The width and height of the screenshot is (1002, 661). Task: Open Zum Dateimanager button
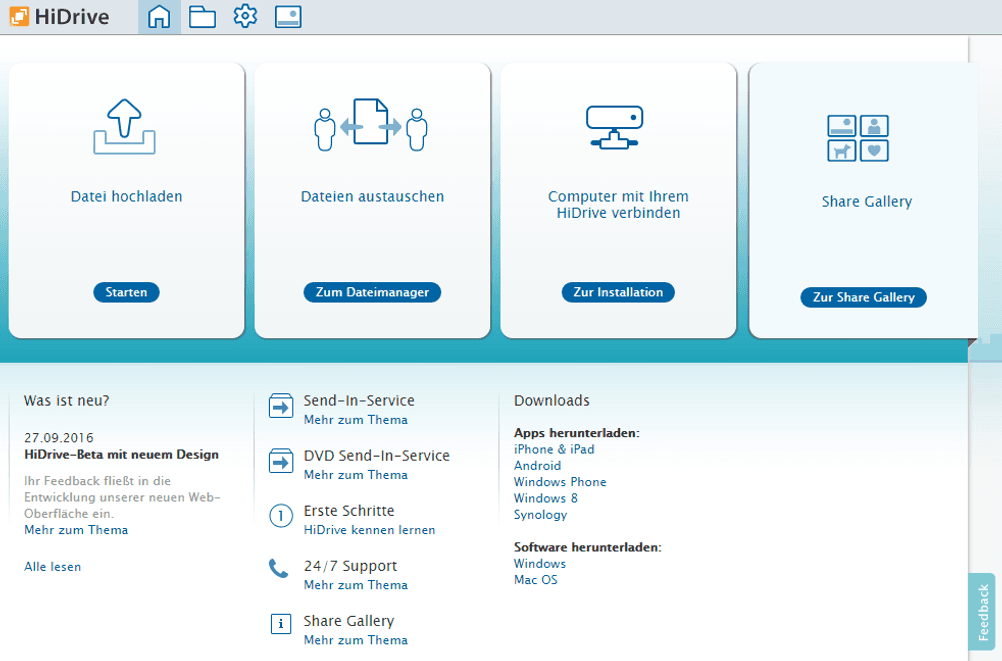tap(372, 292)
